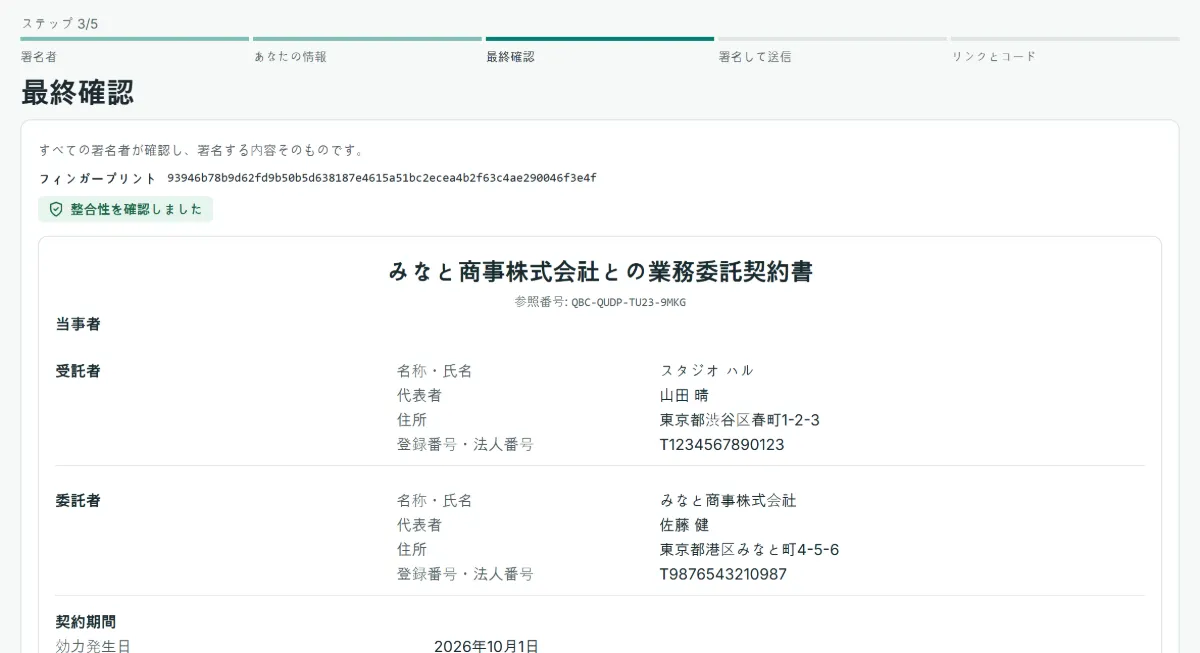Click the 契約期間 section heading
This screenshot has height=653, width=1200.
coord(86,622)
